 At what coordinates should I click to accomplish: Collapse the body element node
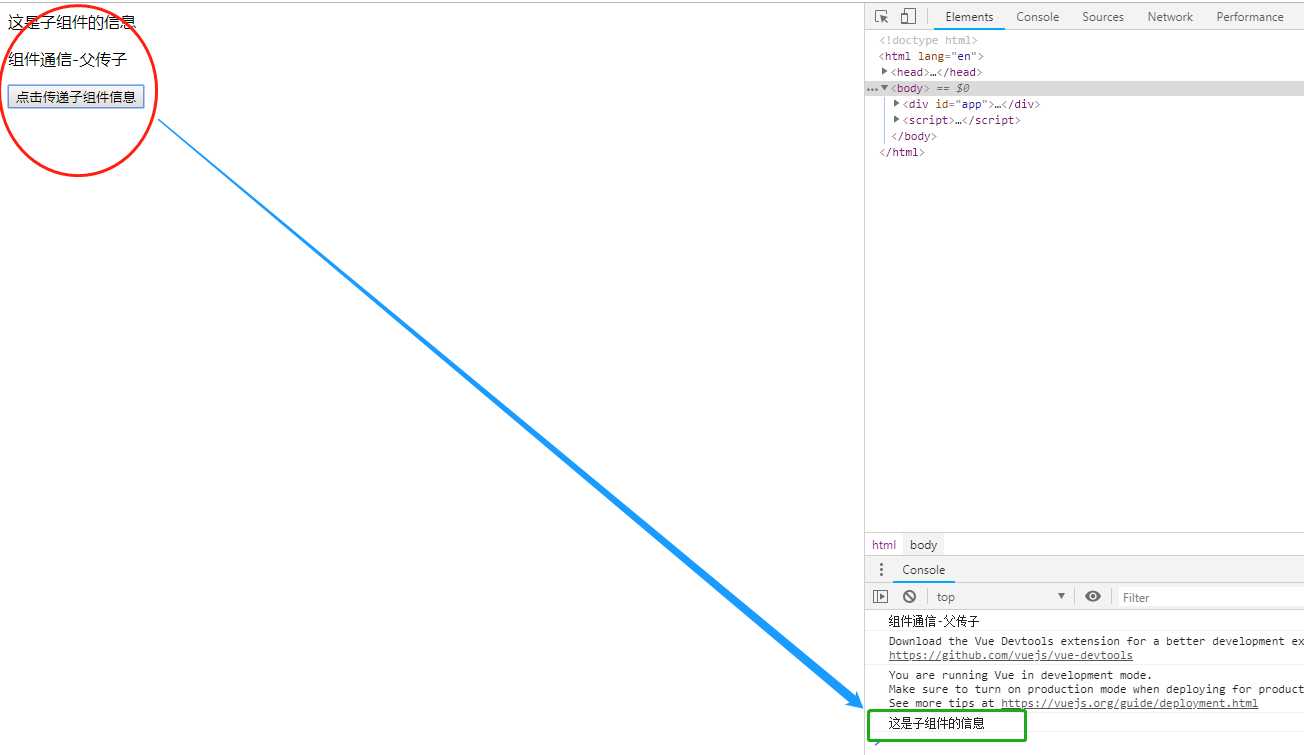tap(884, 88)
